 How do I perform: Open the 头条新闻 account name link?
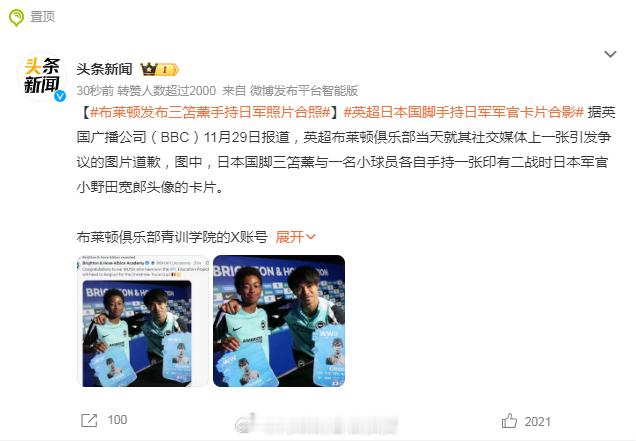(105, 69)
